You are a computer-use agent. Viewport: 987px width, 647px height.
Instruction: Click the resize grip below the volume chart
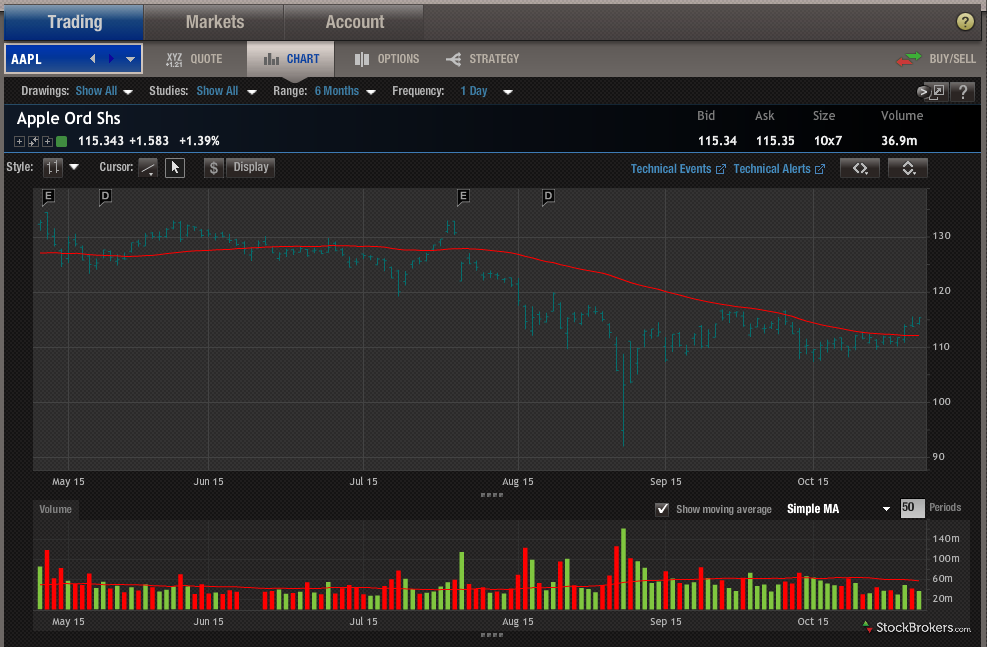click(492, 634)
